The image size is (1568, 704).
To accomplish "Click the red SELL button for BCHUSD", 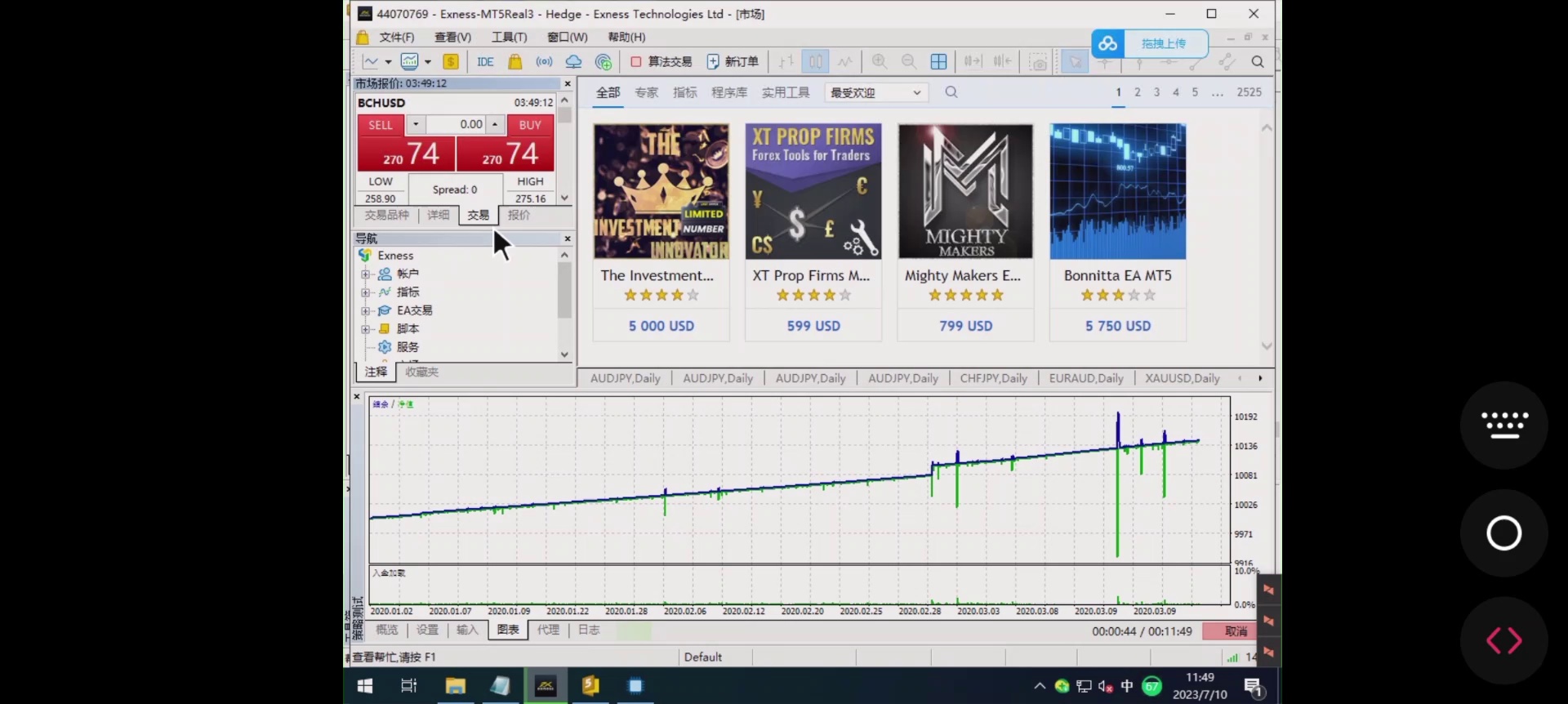I will pos(381,125).
